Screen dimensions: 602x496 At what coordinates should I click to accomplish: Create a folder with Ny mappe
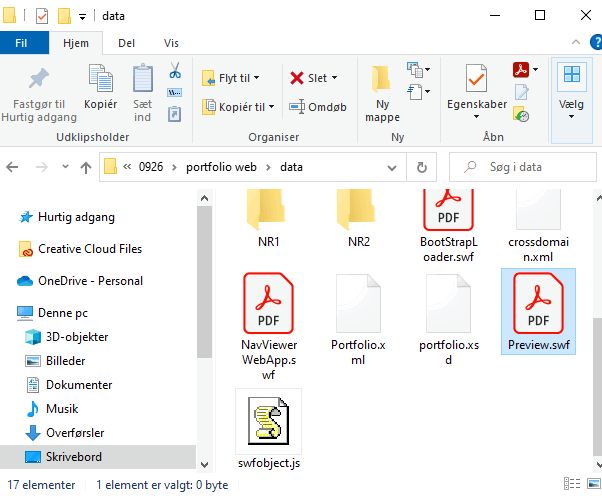[382, 93]
